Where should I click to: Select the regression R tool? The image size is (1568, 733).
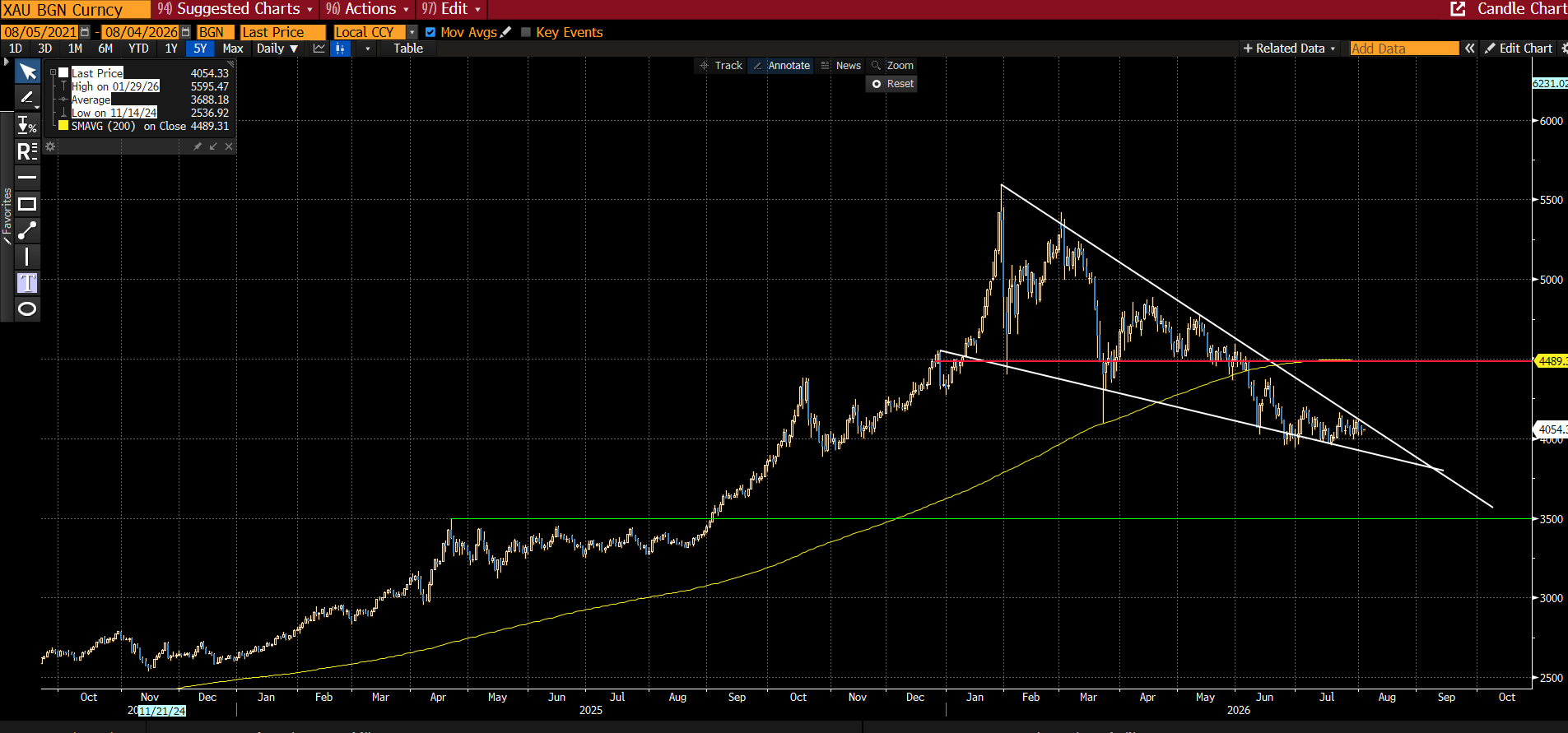(27, 151)
